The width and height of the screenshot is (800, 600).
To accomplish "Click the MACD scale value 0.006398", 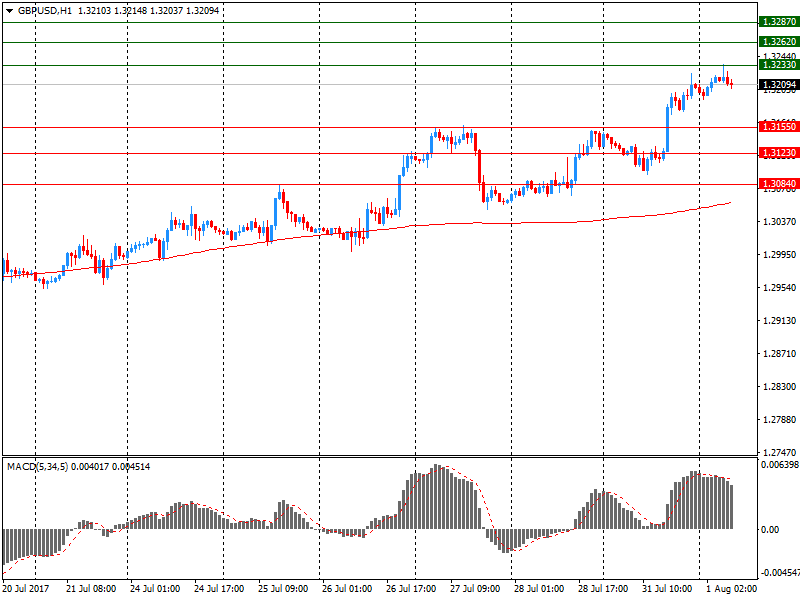I will pyautogui.click(x=780, y=465).
